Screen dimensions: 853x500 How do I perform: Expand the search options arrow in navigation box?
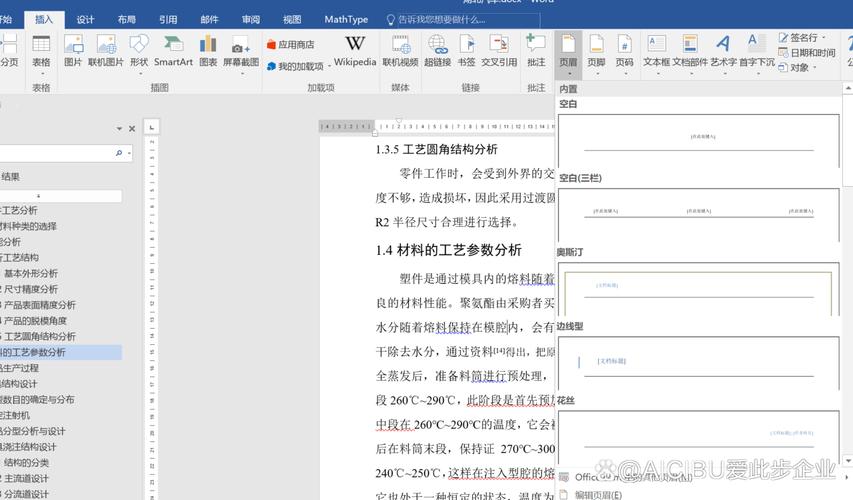click(129, 153)
